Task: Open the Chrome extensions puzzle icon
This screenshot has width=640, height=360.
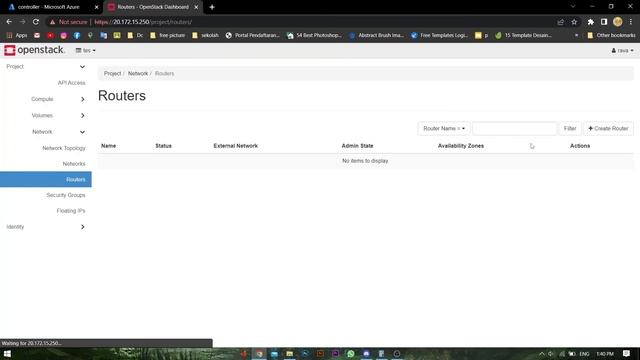Action: point(590,22)
